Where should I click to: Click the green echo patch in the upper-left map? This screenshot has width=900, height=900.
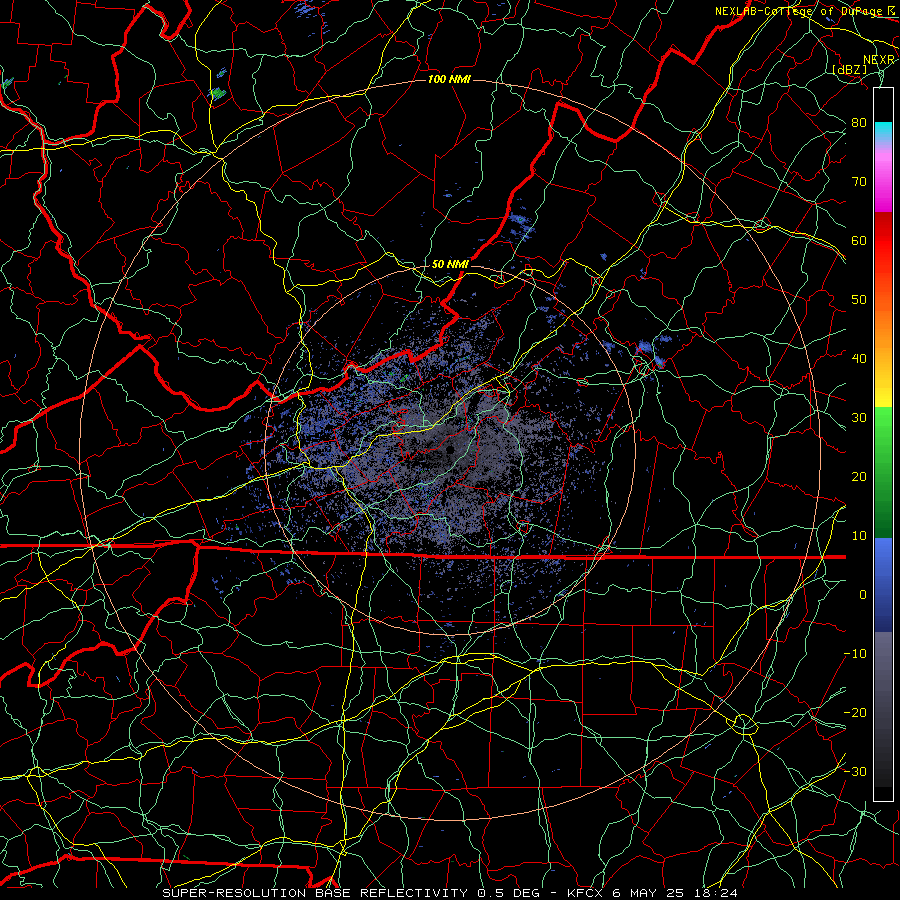pos(218,93)
